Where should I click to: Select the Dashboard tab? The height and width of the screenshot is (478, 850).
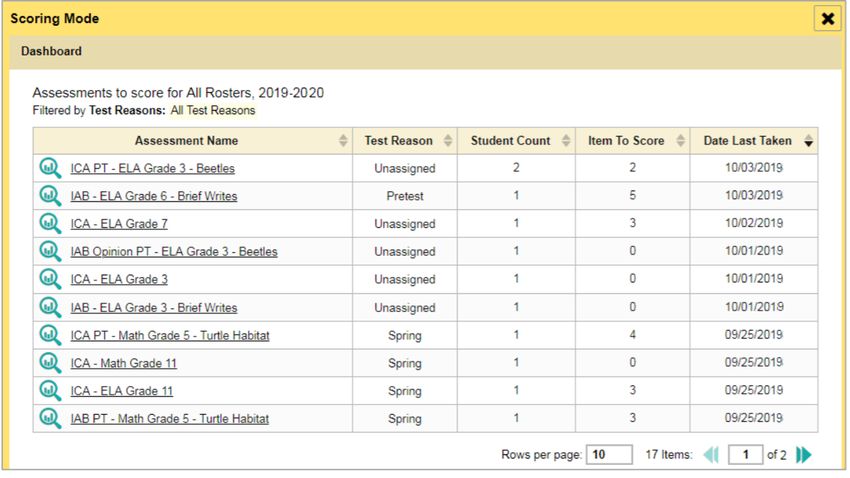click(51, 51)
